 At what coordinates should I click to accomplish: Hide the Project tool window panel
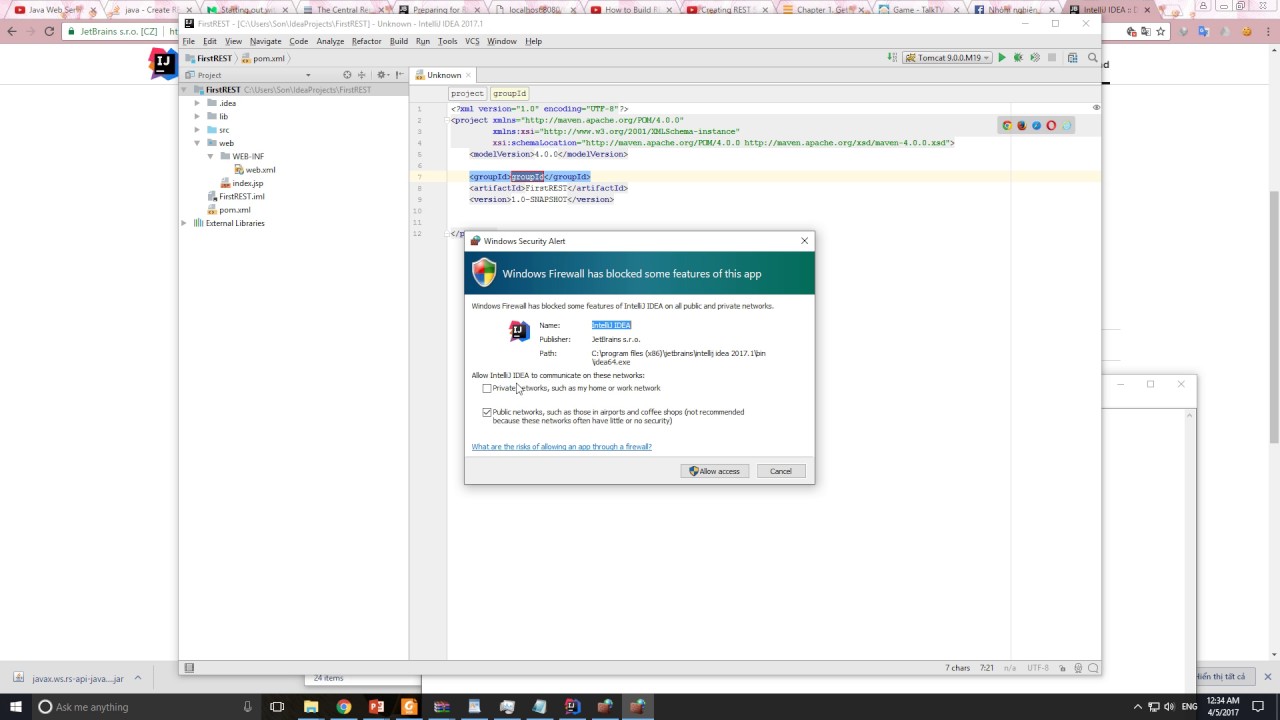(x=399, y=75)
